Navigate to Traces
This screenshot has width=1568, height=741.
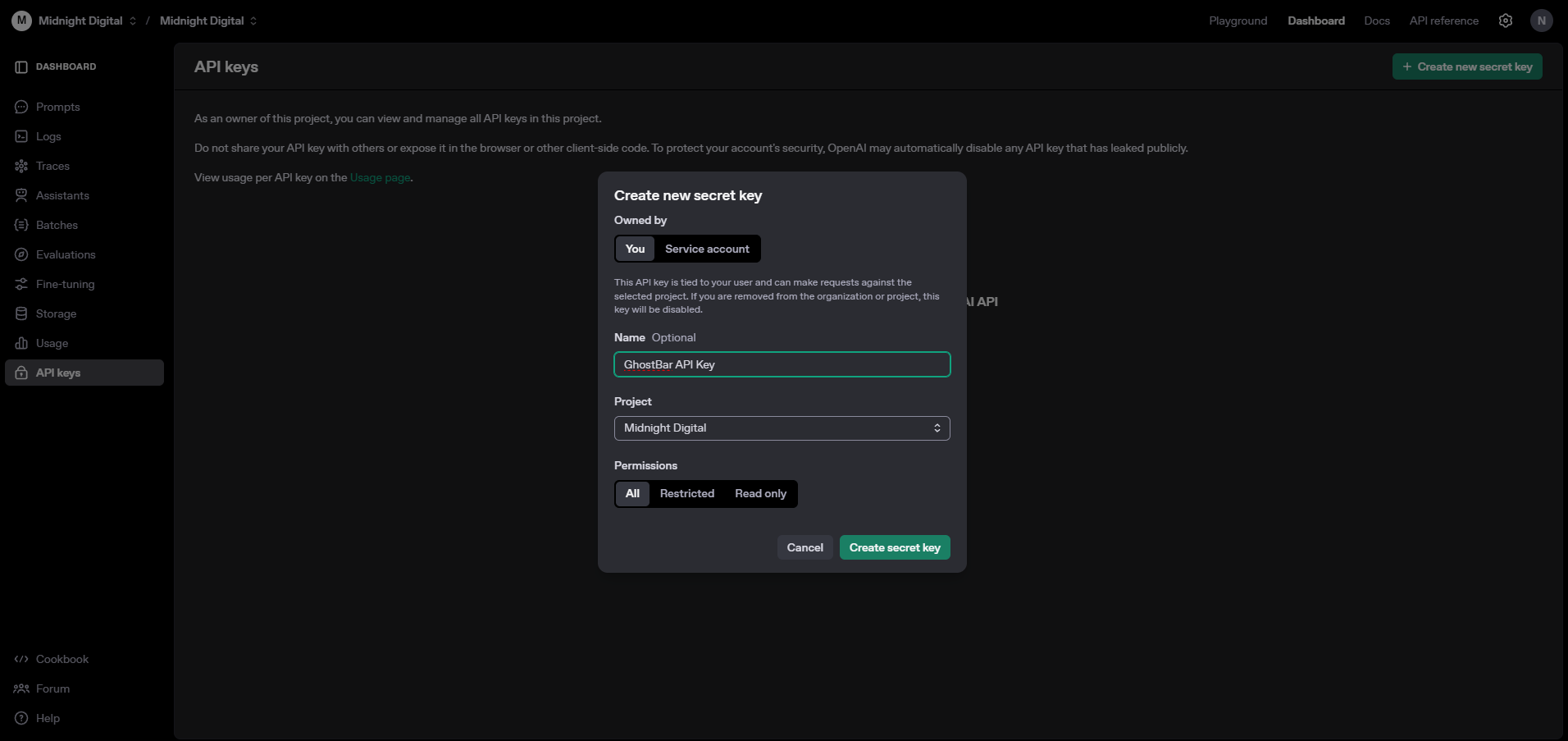coord(53,166)
